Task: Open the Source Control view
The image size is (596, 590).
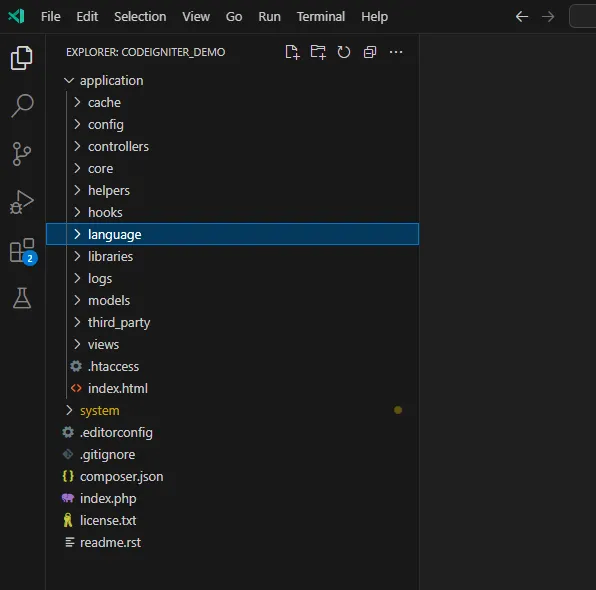Action: [x=22, y=154]
